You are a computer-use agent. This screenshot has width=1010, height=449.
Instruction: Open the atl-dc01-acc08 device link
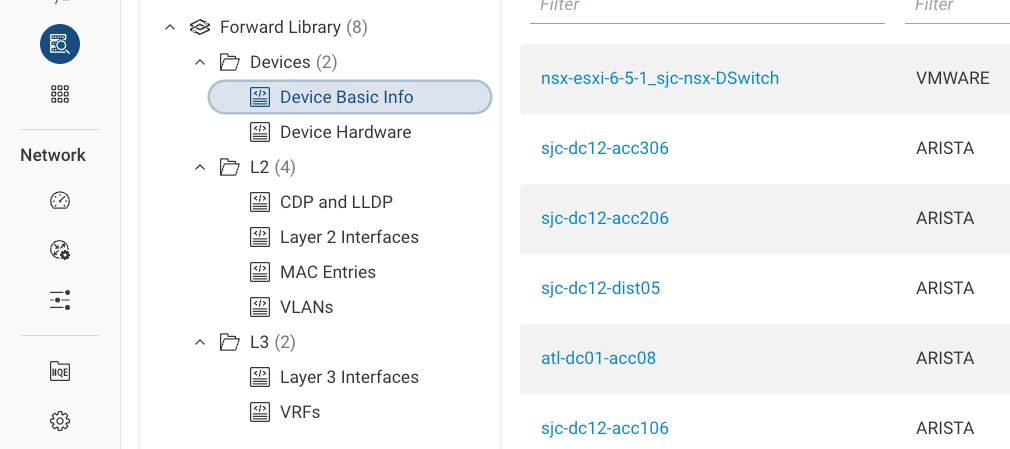(x=598, y=358)
